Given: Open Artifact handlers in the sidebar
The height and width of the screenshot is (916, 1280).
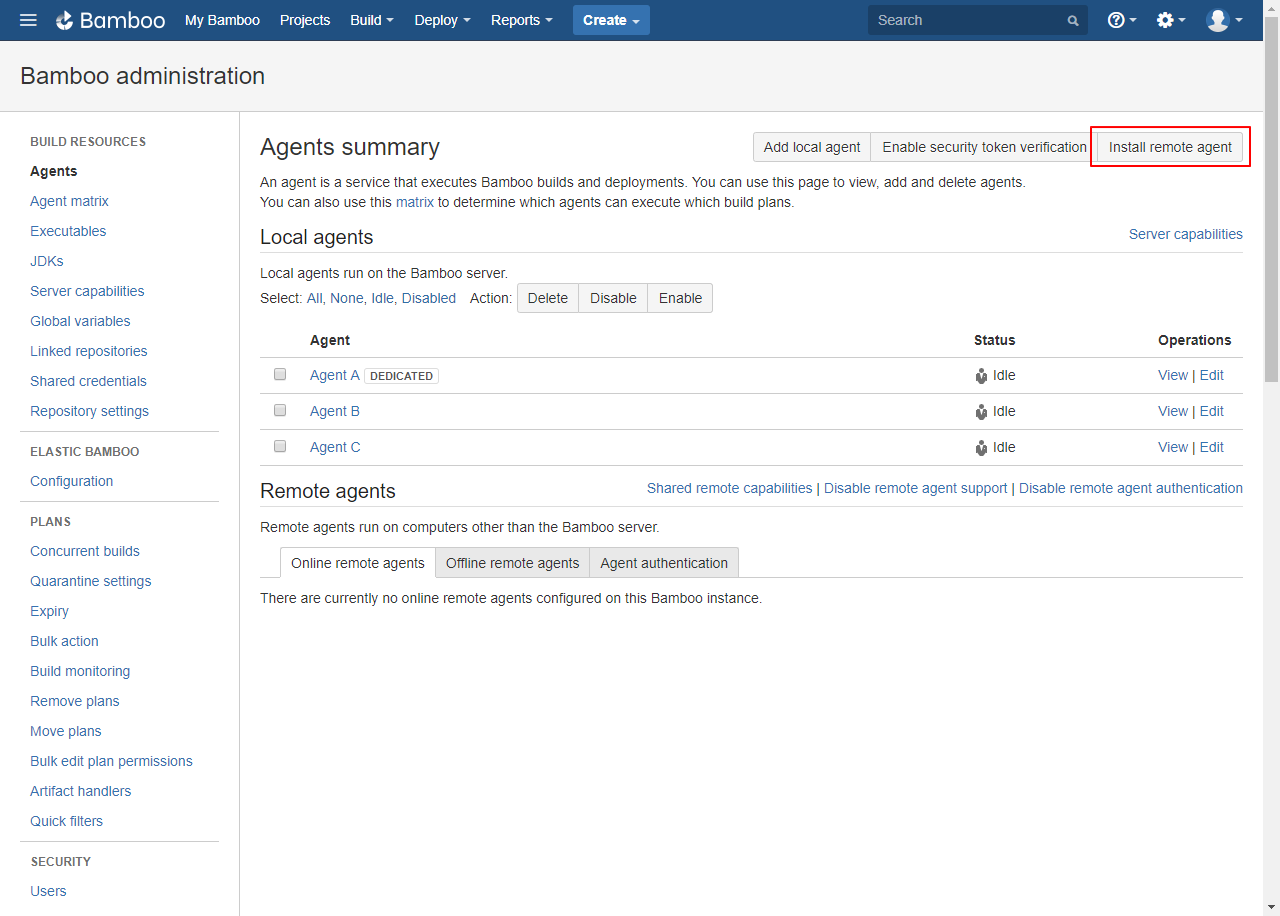Looking at the screenshot, I should pos(80,791).
